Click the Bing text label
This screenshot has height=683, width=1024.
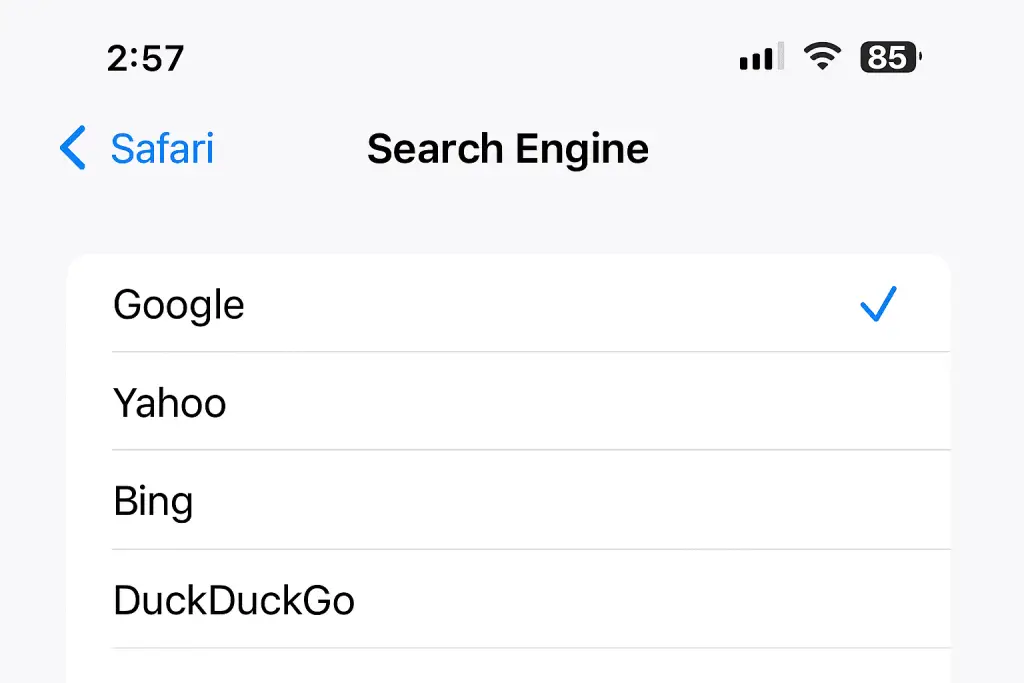(x=153, y=501)
